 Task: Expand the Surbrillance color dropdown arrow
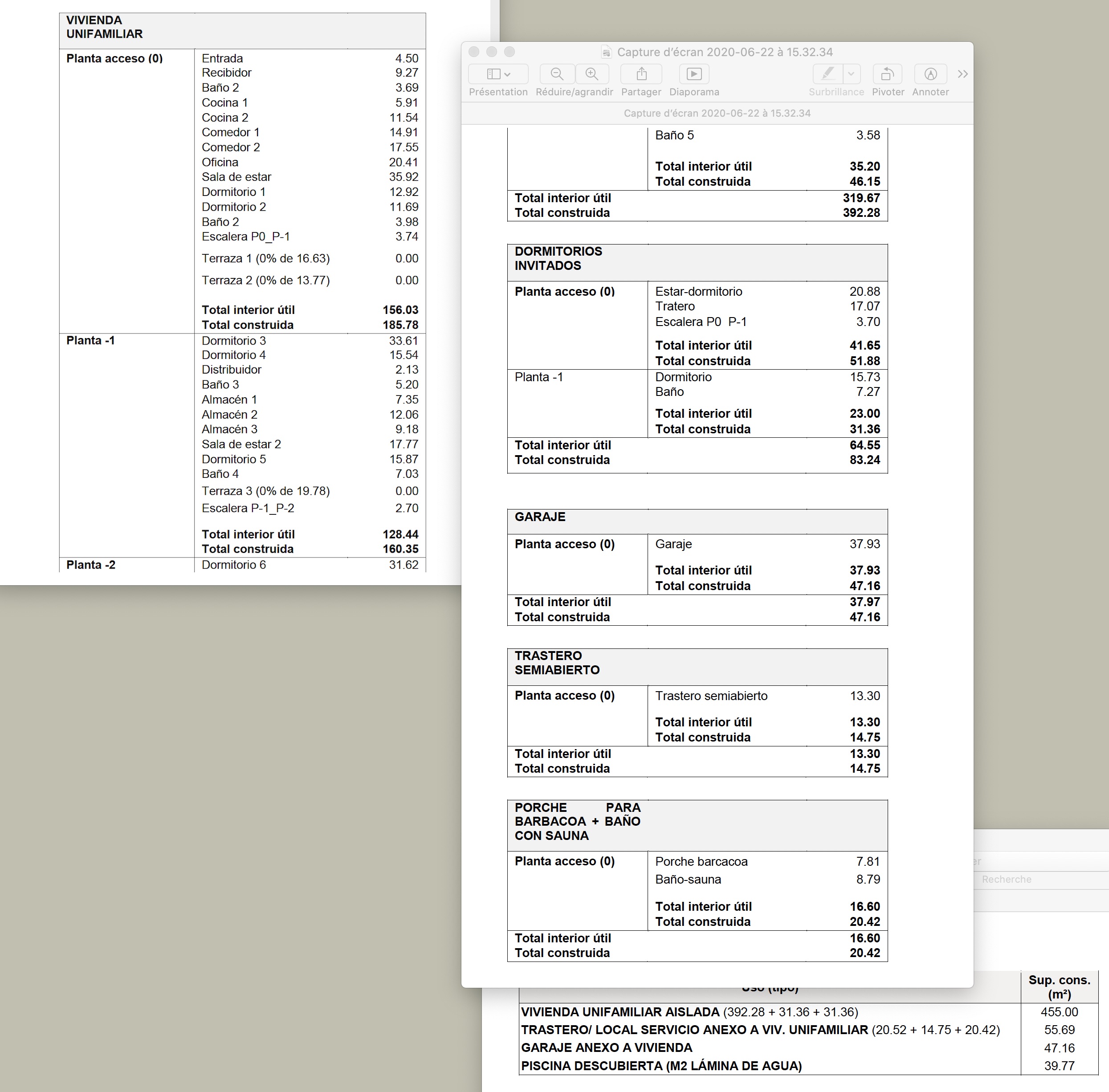click(851, 74)
